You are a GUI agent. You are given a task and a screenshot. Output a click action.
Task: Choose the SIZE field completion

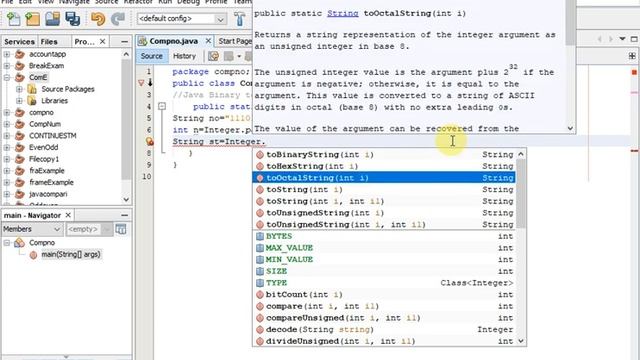[x=384, y=271]
